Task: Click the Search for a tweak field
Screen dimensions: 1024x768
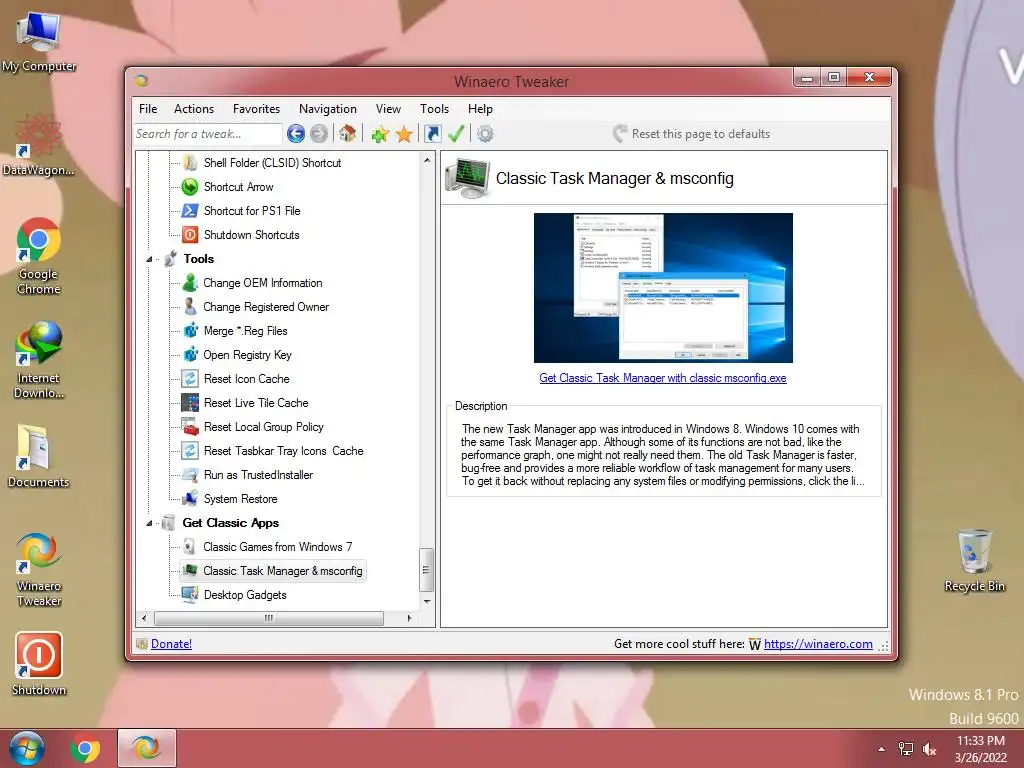Action: [208, 134]
